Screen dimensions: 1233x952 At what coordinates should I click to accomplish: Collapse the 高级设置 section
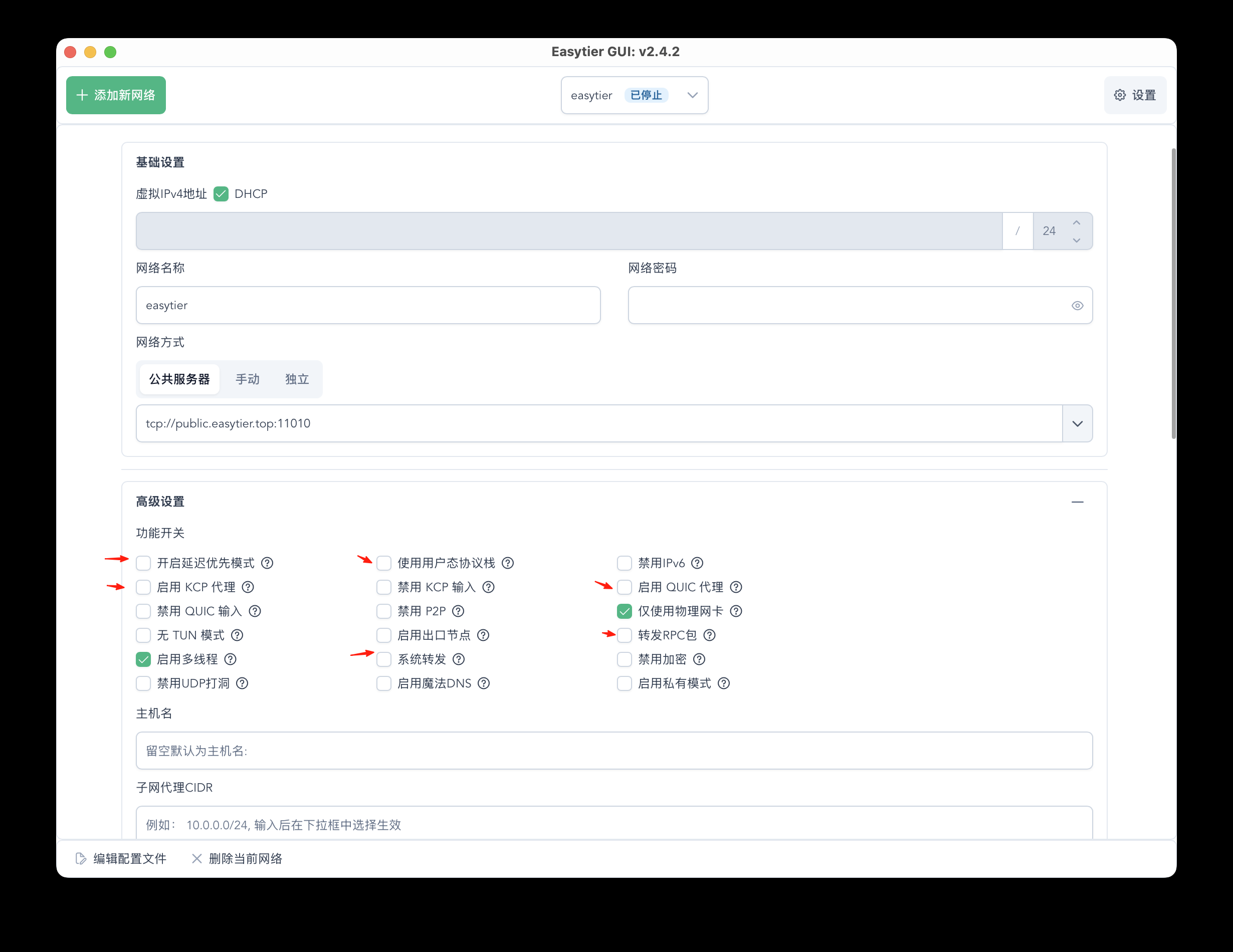1077,502
